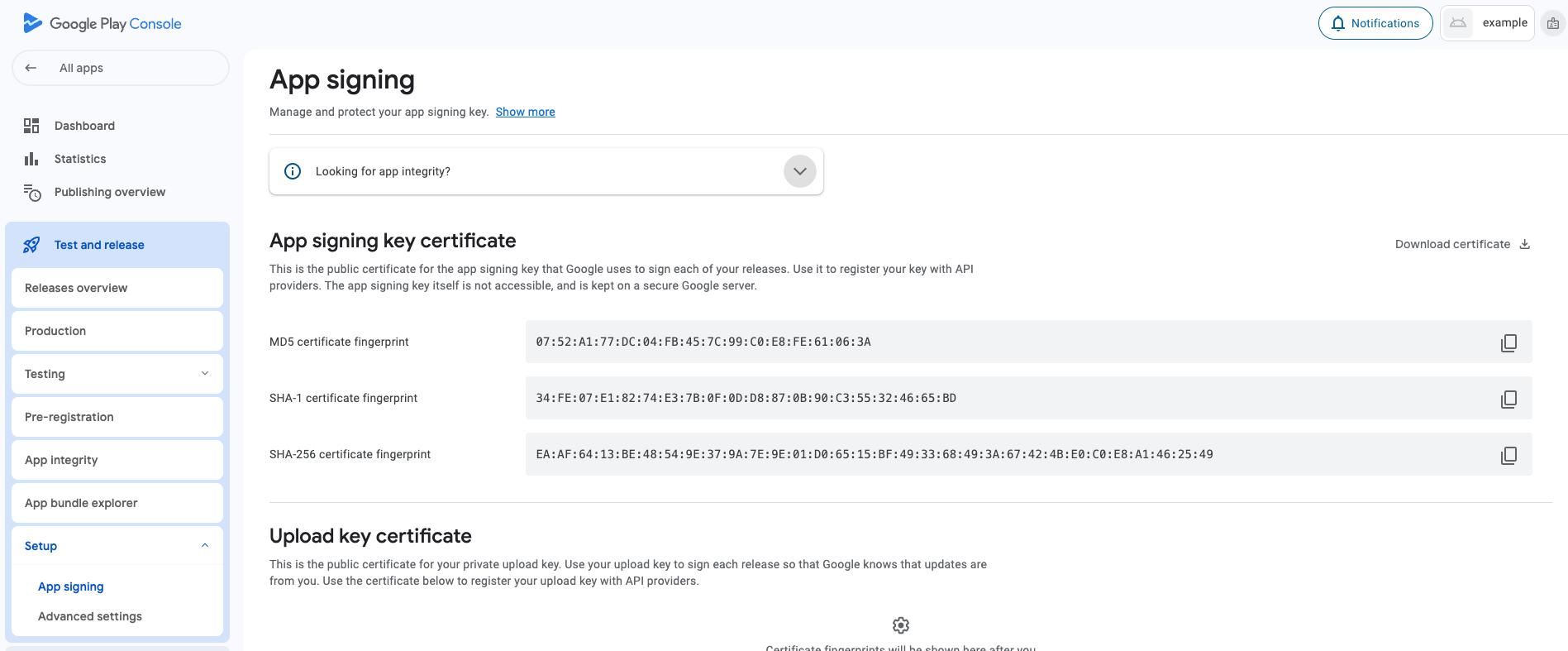Image resolution: width=1568 pixels, height=651 pixels.
Task: Open the top-right account icon
Action: [1553, 23]
